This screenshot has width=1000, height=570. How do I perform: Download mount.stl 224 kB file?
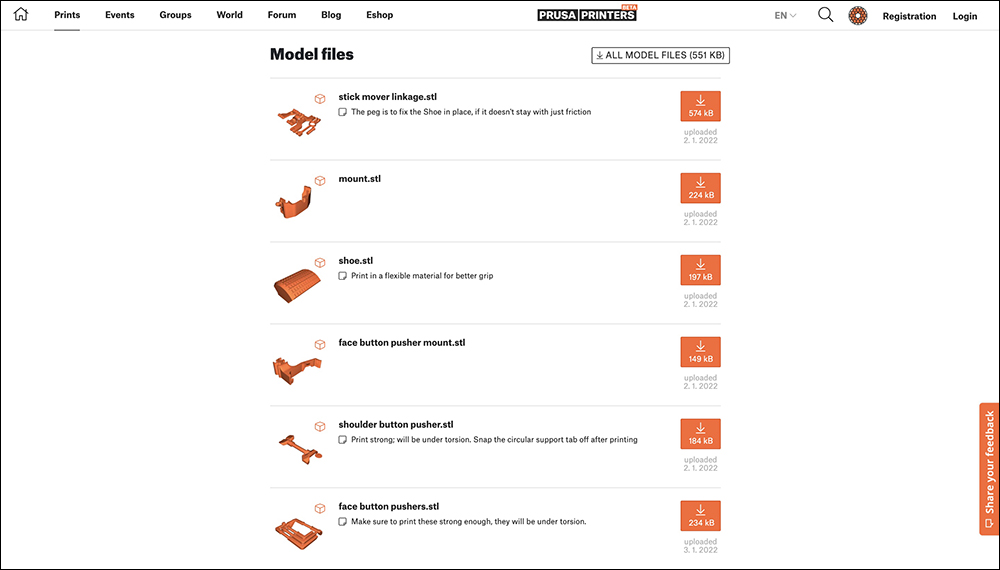pos(700,188)
